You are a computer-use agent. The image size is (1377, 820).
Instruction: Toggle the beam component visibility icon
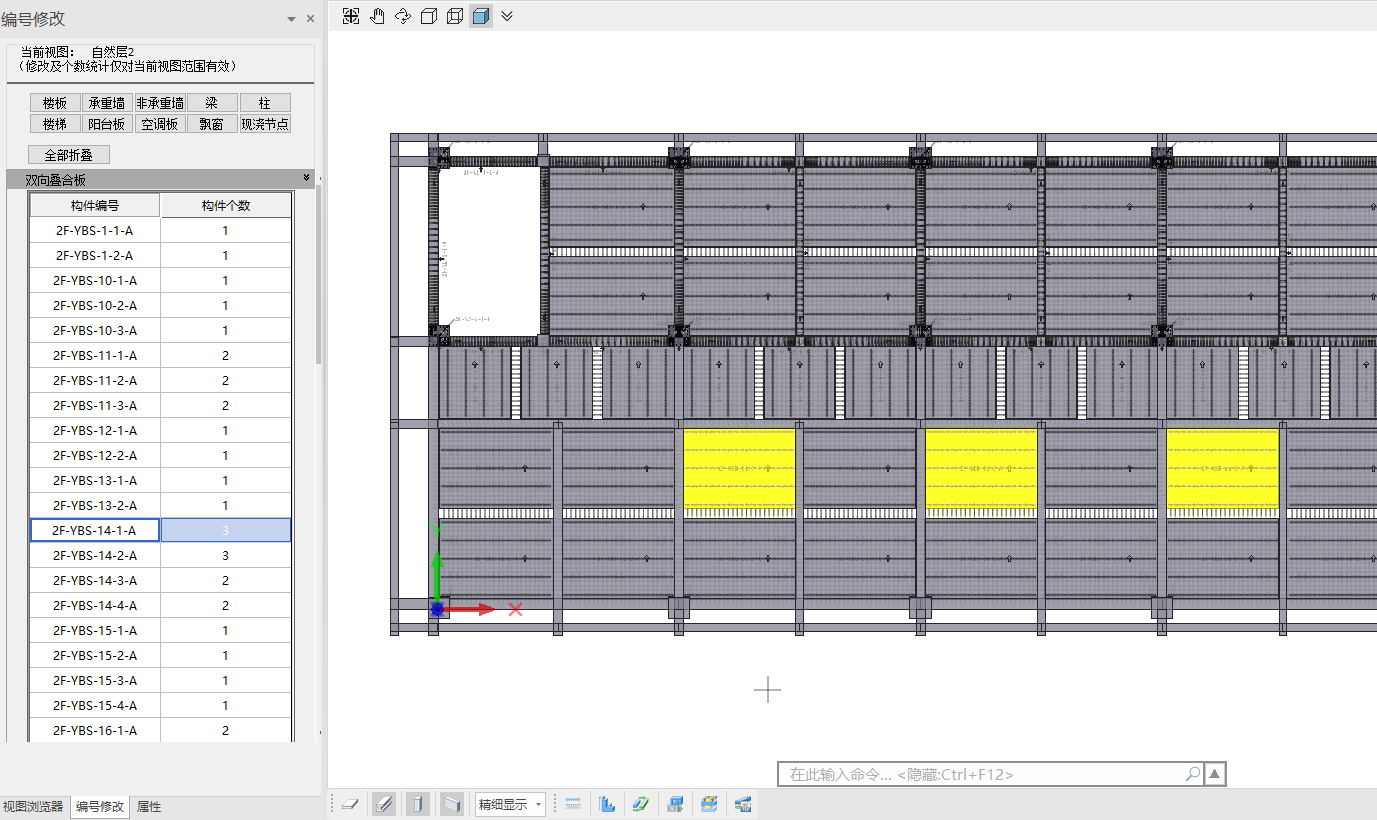(x=384, y=804)
